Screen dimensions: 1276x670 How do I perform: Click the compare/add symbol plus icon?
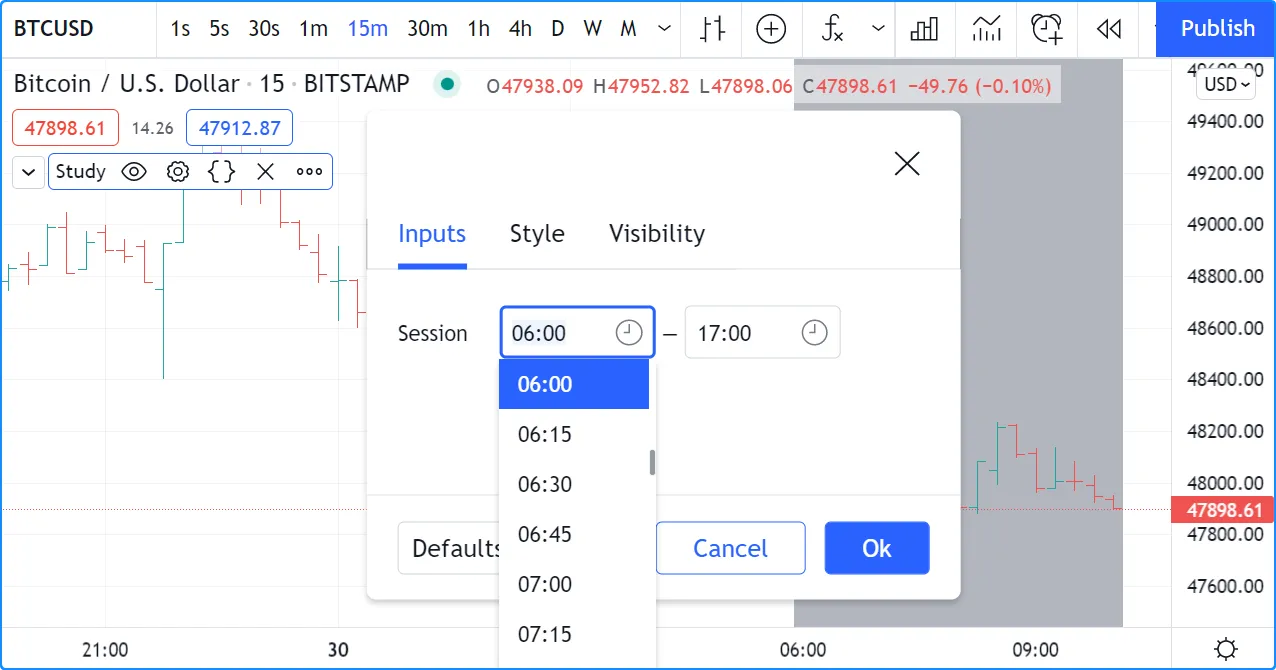coord(771,29)
